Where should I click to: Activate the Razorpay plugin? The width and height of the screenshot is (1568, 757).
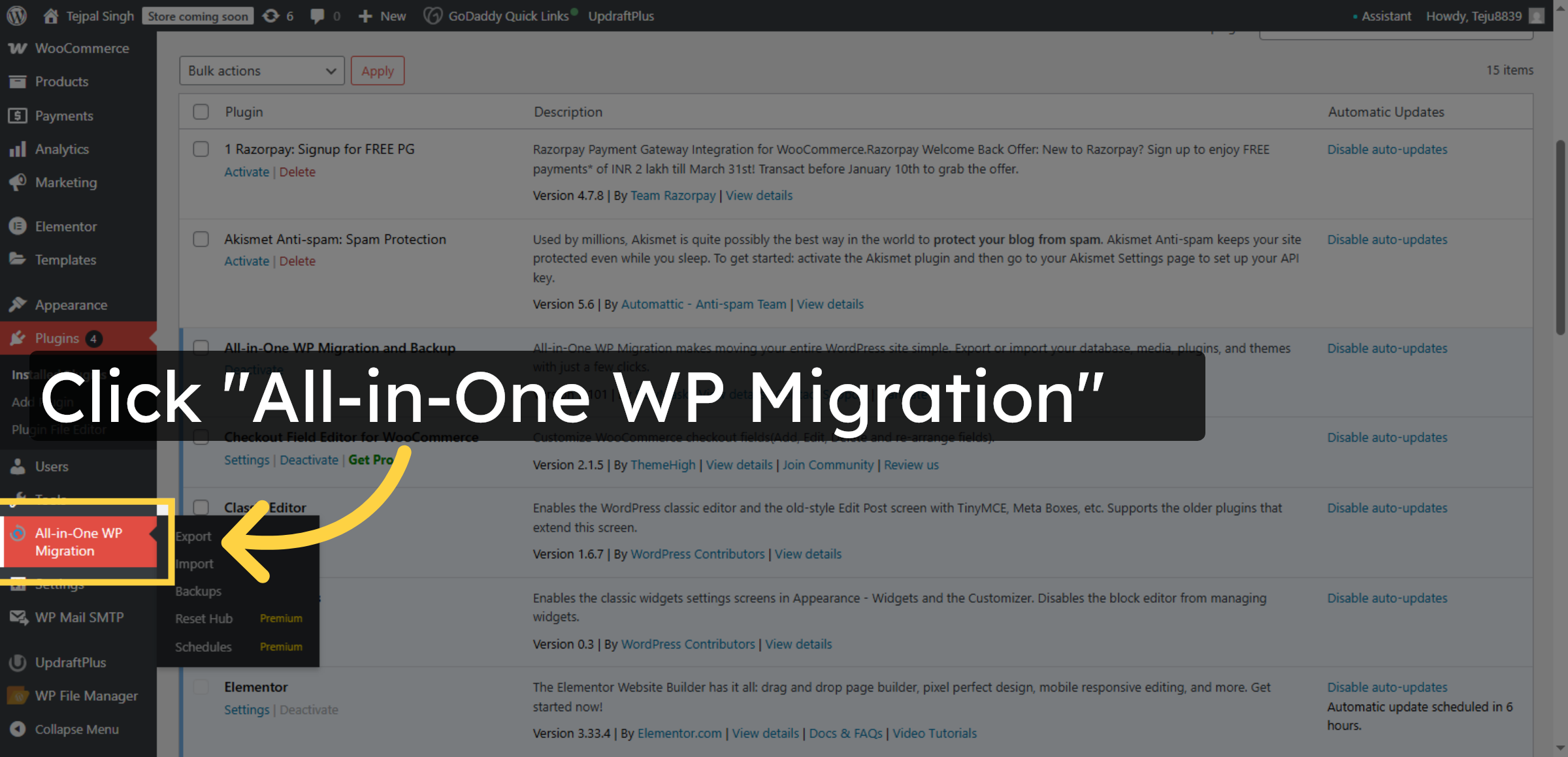tap(246, 172)
